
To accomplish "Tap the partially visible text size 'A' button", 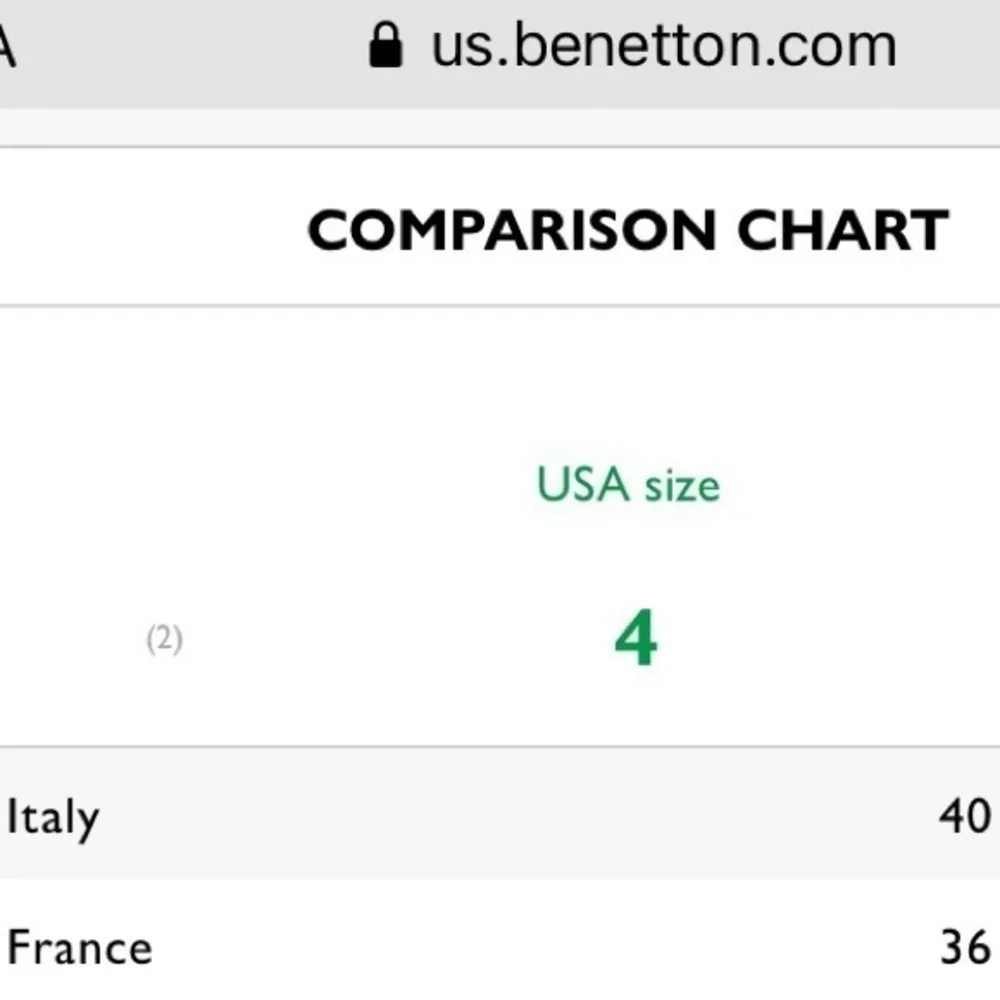I will [x=6, y=48].
